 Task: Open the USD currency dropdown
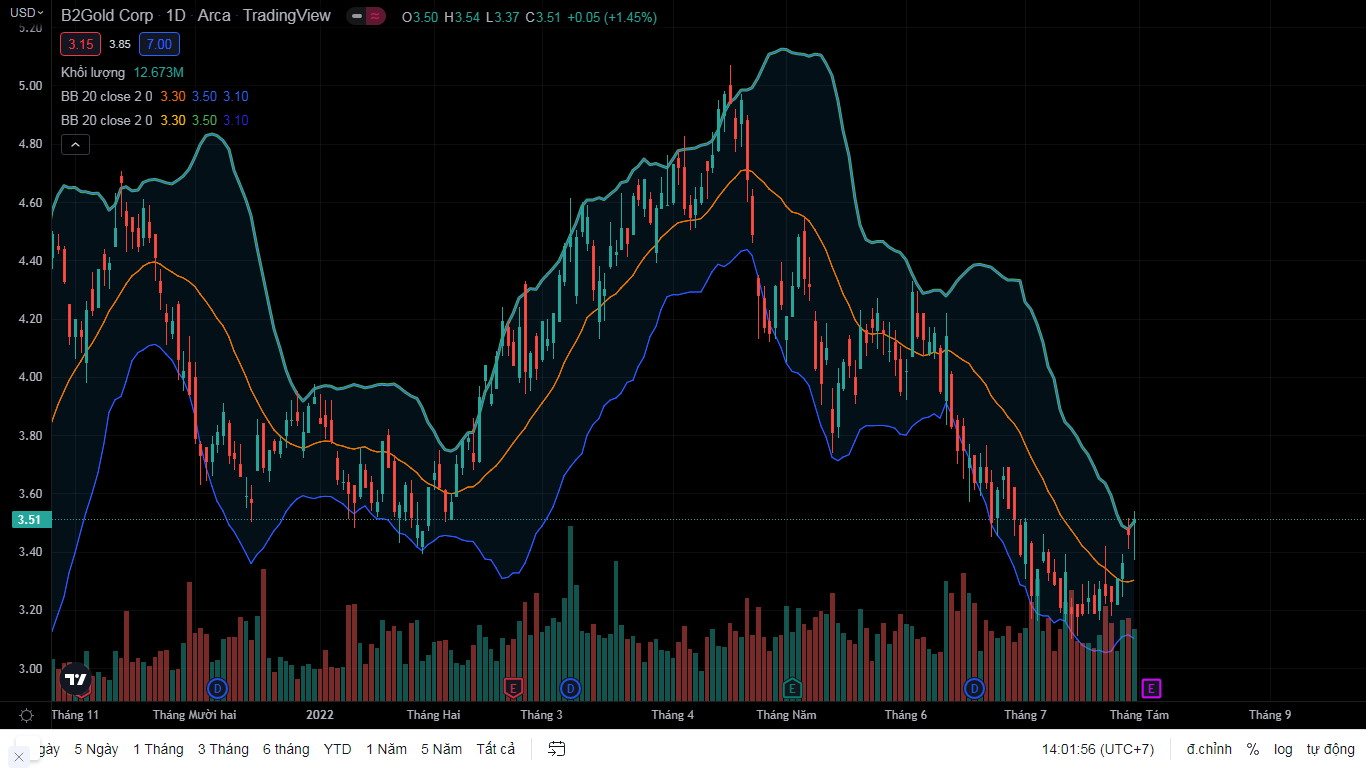tap(26, 13)
